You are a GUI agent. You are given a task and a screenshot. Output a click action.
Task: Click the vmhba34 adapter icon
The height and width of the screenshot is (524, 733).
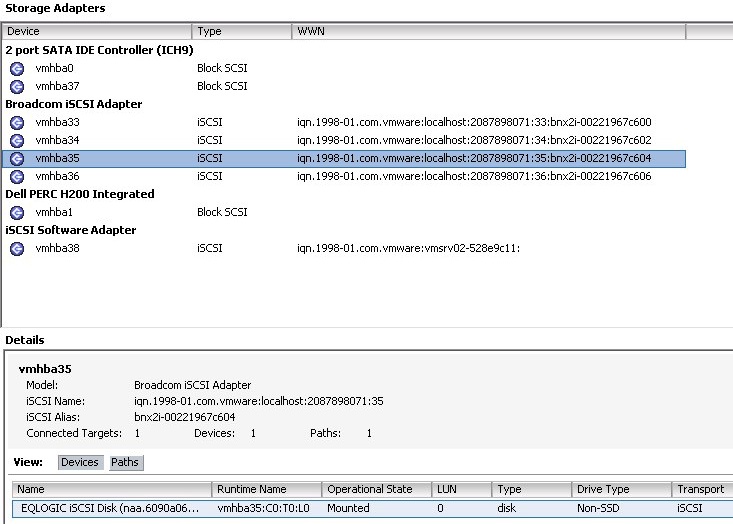(x=17, y=140)
